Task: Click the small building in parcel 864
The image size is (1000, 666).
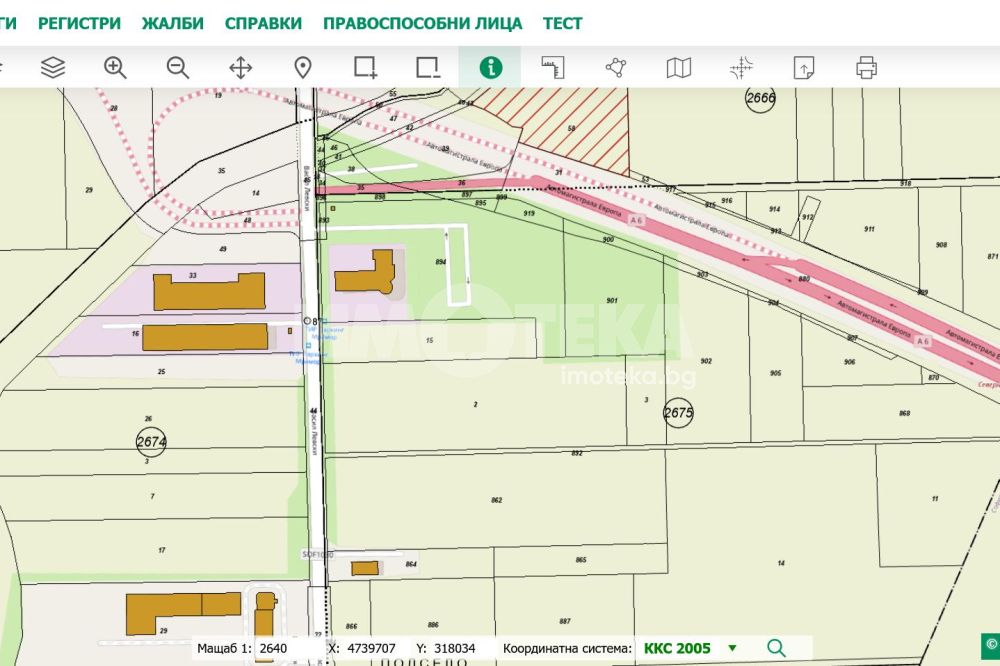Action: tap(365, 568)
